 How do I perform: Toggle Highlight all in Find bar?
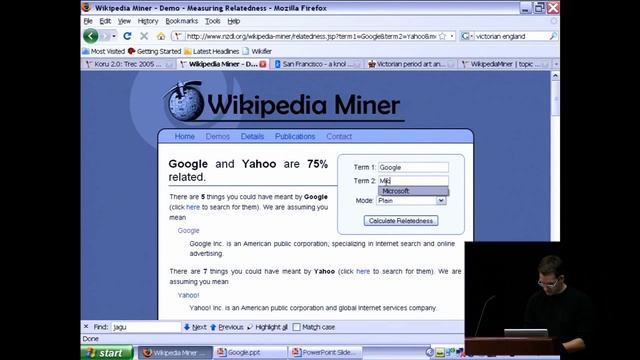267,327
